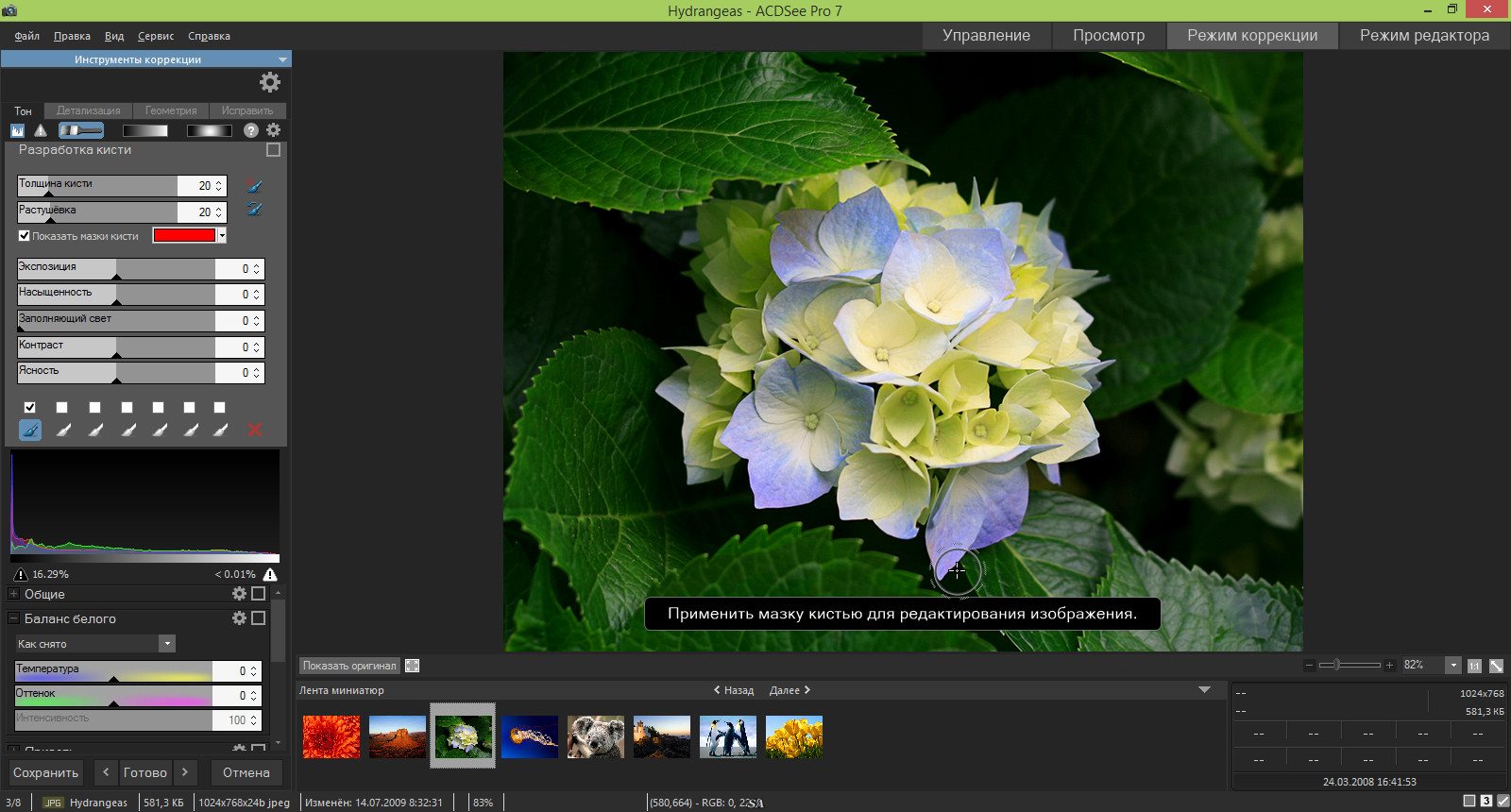The height and width of the screenshot is (812, 1511).
Task: Increase or decrease Толщина кисти spinner
Action: (x=219, y=186)
